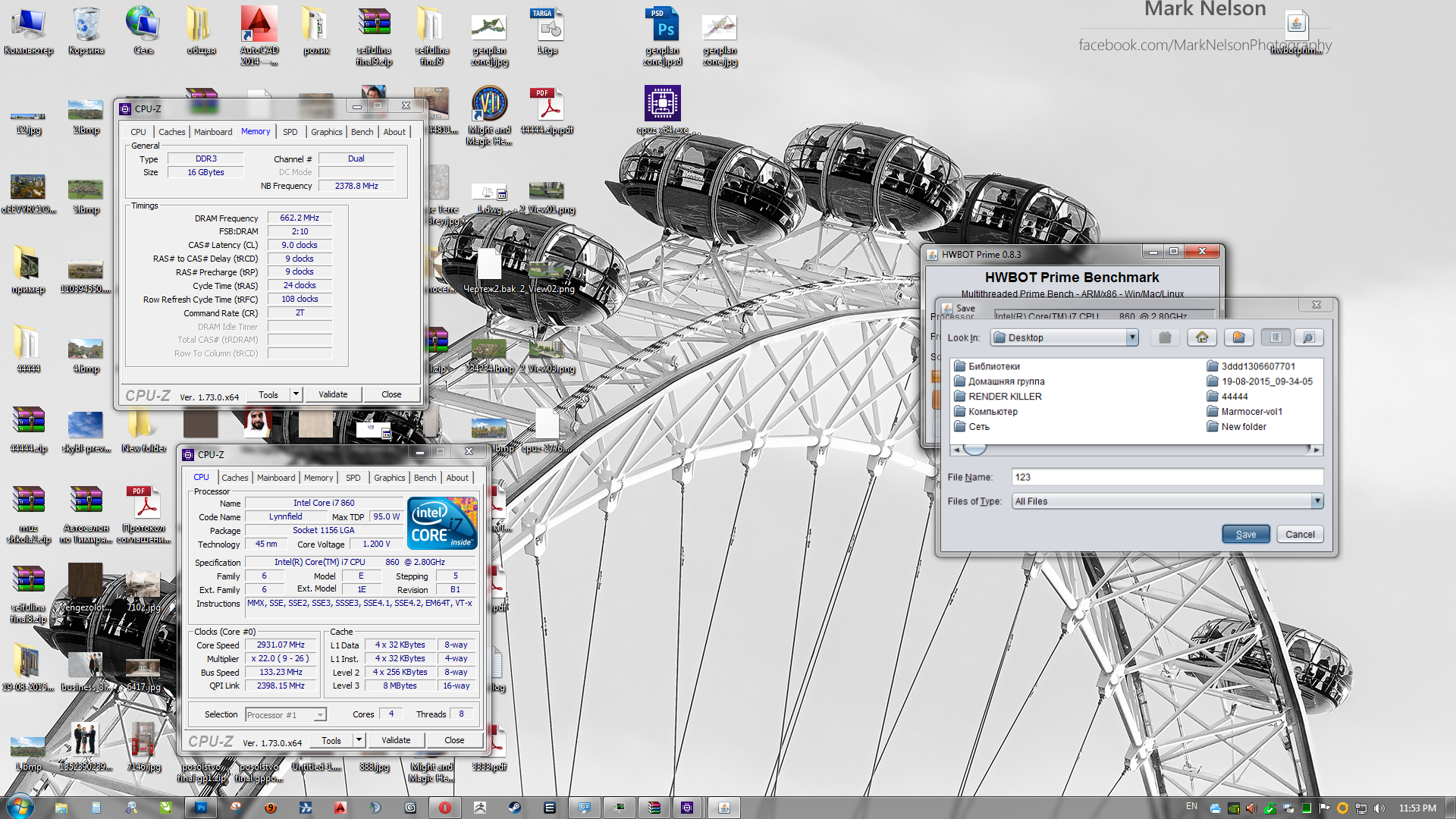This screenshot has width=1456, height=819.
Task: Open upper Might and Magic desktop shortcut
Action: point(489,114)
